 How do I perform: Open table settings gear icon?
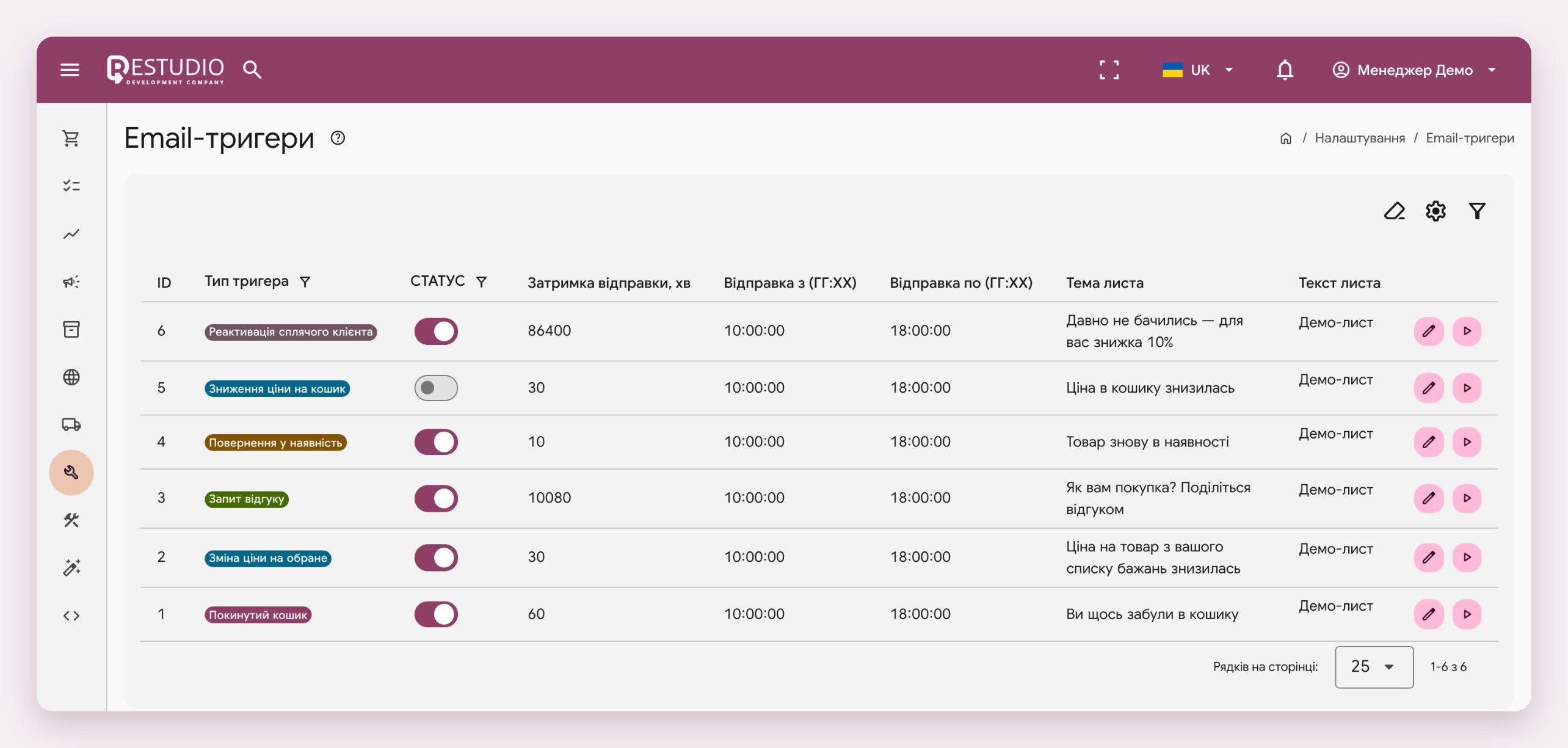pyautogui.click(x=1436, y=211)
